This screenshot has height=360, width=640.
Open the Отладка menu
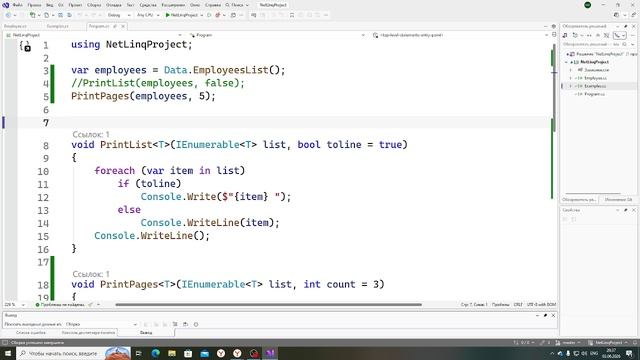pyautogui.click(x=113, y=5)
